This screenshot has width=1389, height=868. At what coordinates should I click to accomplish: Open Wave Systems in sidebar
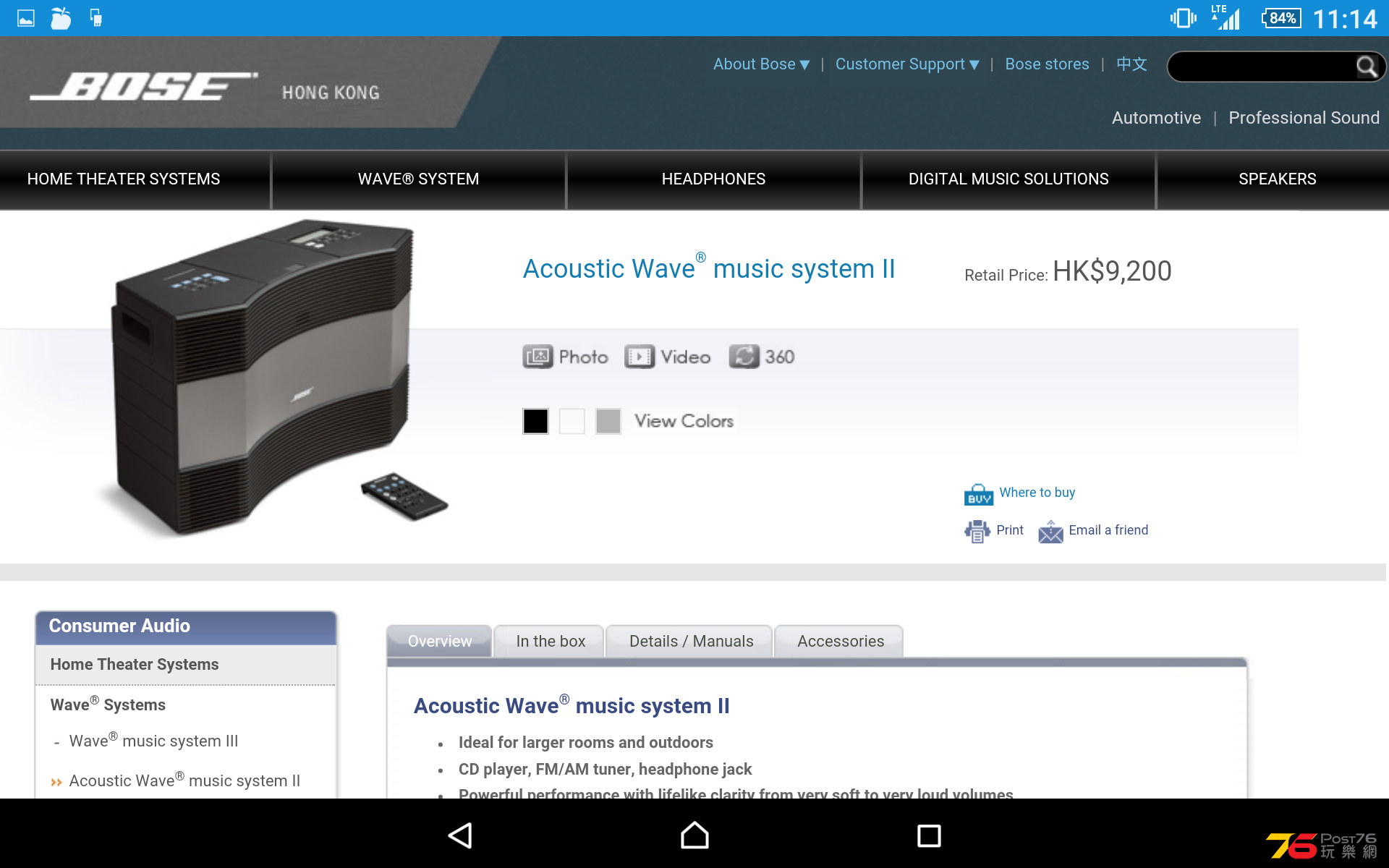tap(108, 705)
